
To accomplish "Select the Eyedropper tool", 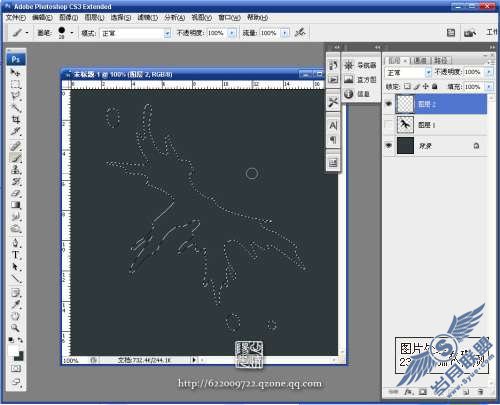I will point(15,304).
